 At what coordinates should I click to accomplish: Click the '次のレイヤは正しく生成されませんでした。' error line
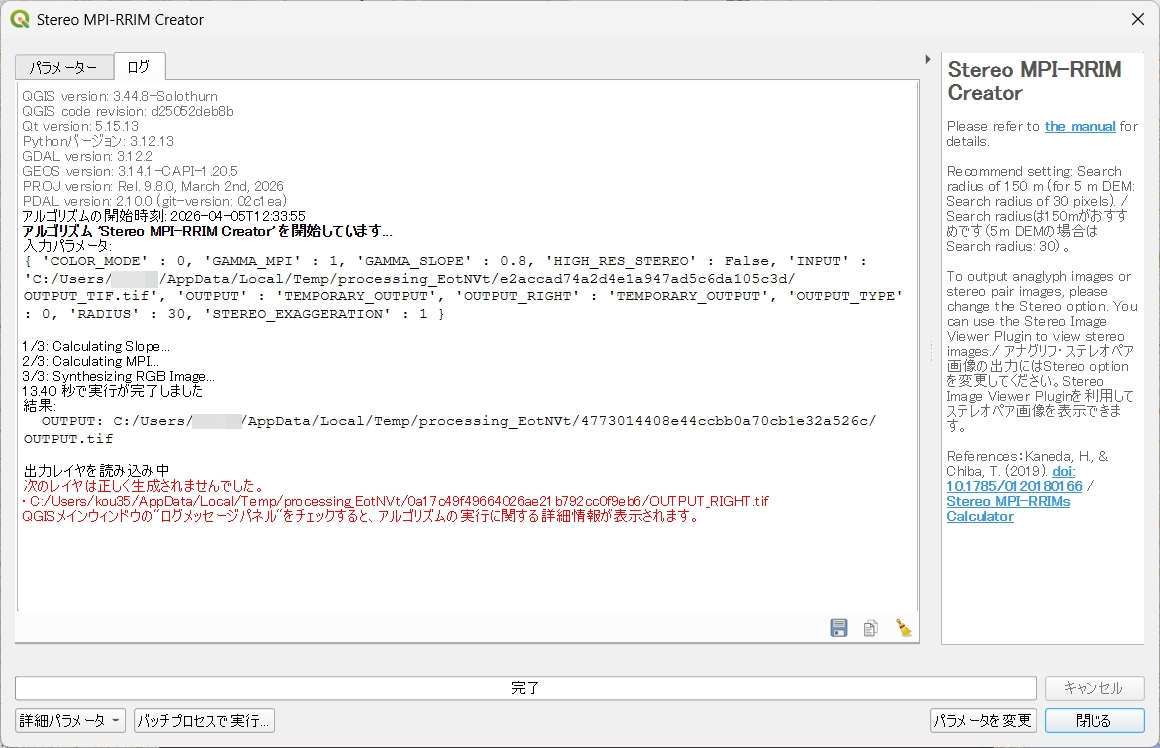click(144, 486)
